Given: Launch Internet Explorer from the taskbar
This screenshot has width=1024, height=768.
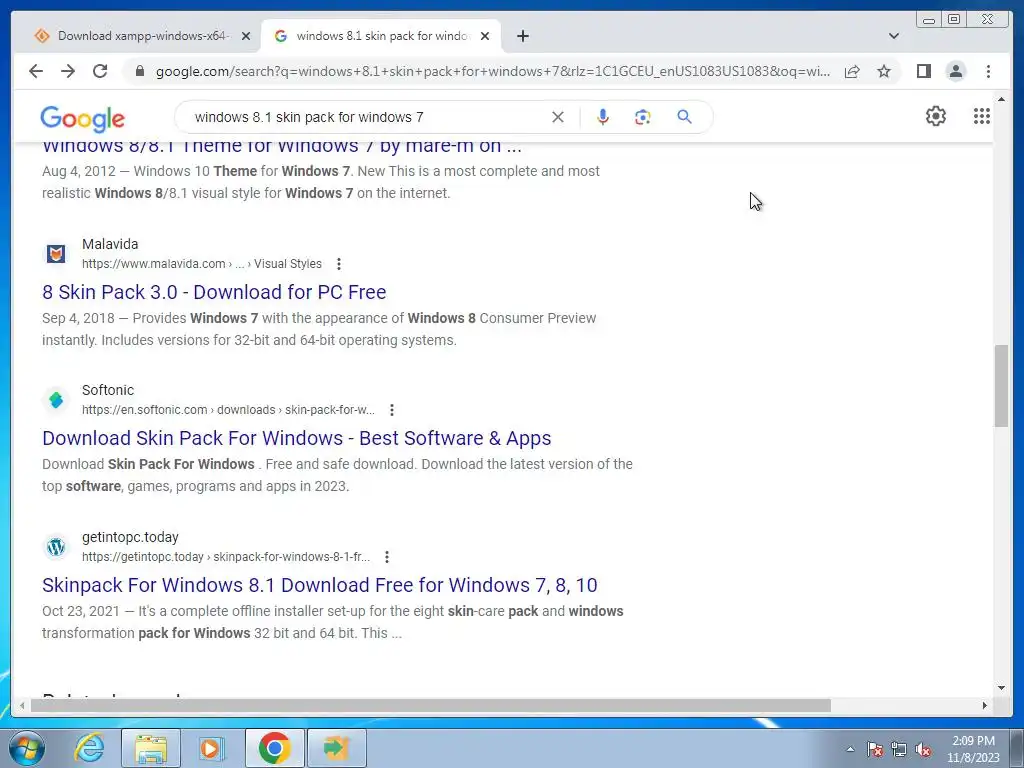Looking at the screenshot, I should click(89, 748).
